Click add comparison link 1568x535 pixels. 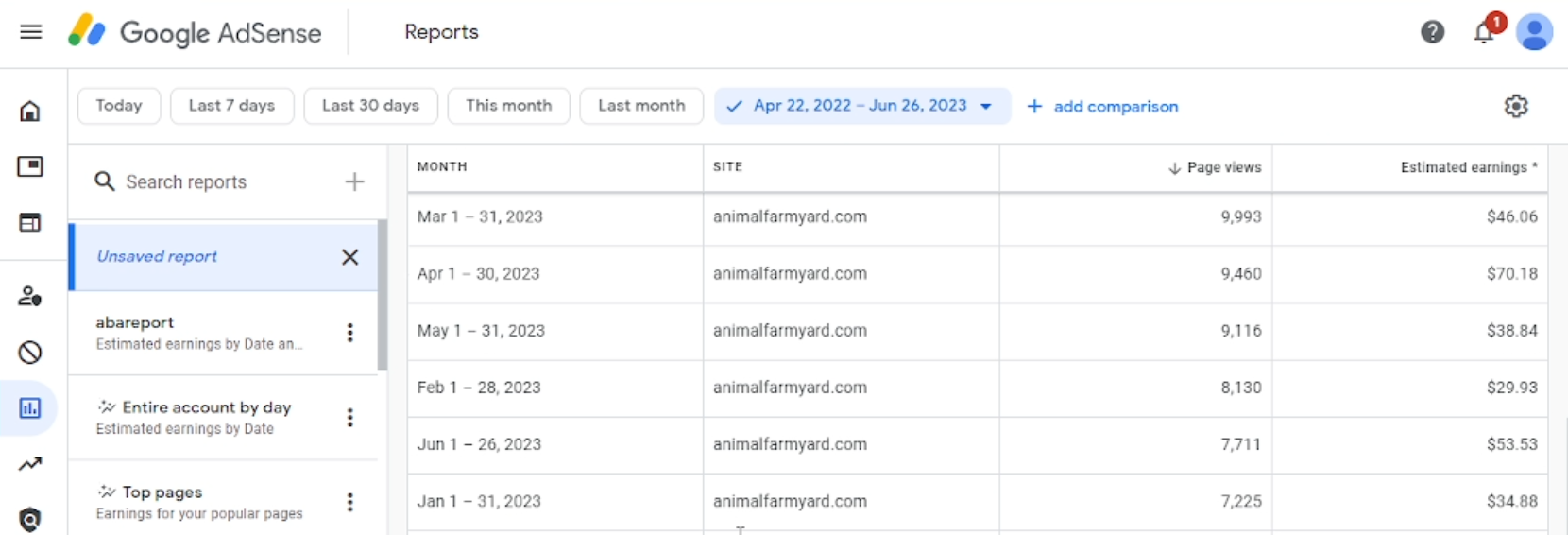point(1102,107)
